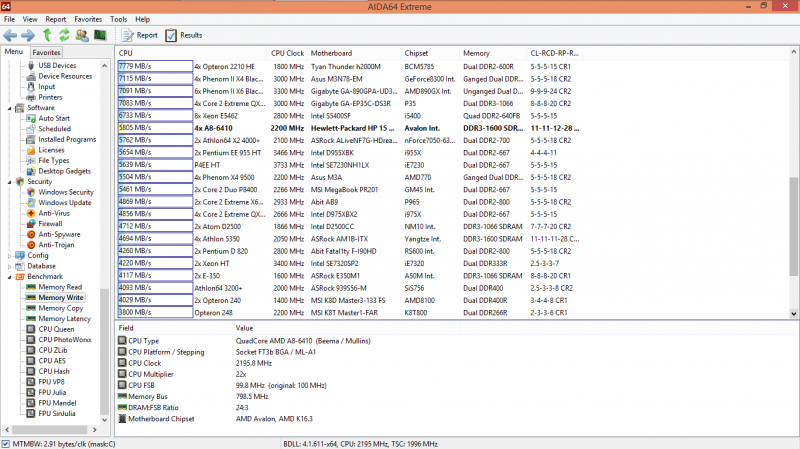Collapse the Security tree node
The image size is (800, 449).
coord(10,182)
